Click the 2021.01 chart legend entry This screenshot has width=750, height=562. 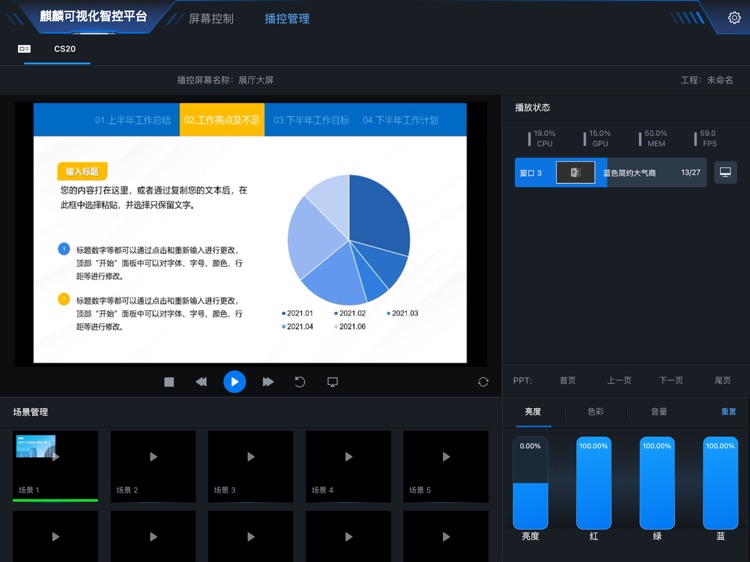coord(297,313)
